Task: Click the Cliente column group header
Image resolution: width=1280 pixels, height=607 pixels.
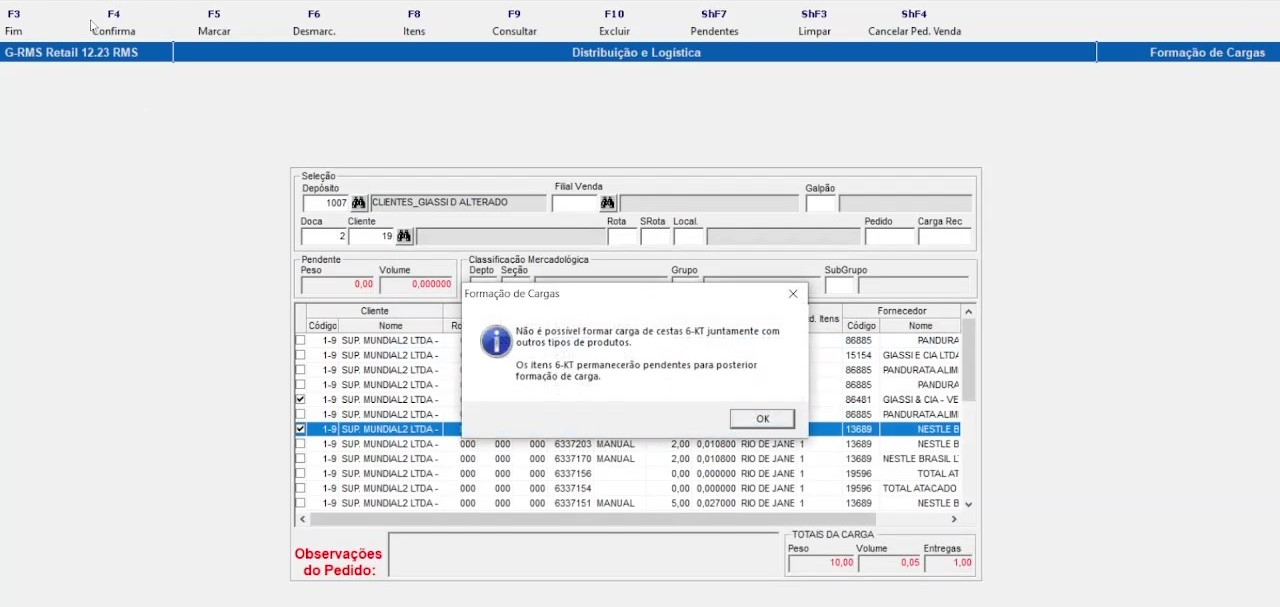Action: click(375, 311)
